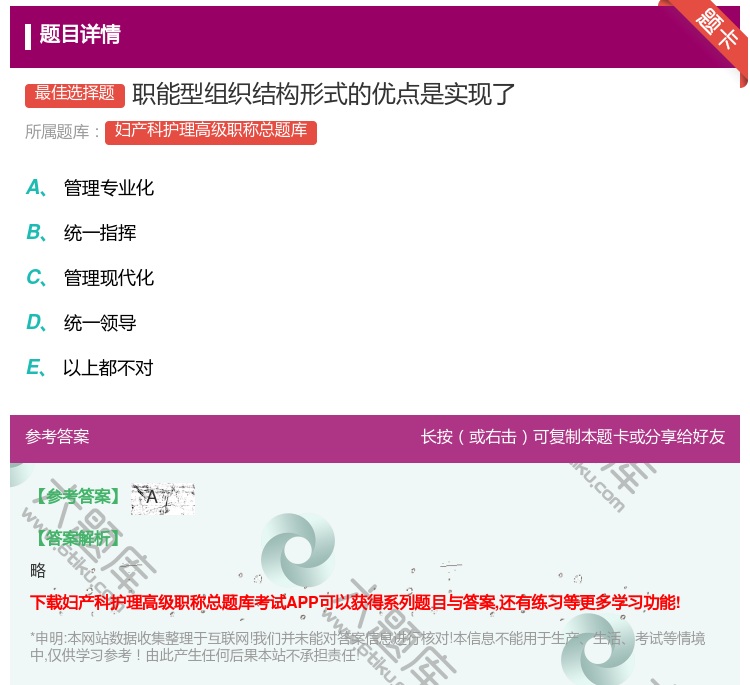This screenshot has width=750, height=685.
Task: Click the grey 申明 disclaimer text
Action: point(367,646)
